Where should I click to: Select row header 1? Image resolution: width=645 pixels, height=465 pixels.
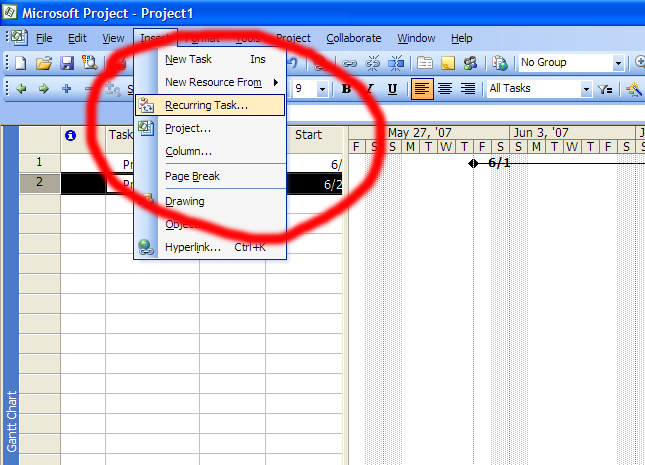point(39,162)
